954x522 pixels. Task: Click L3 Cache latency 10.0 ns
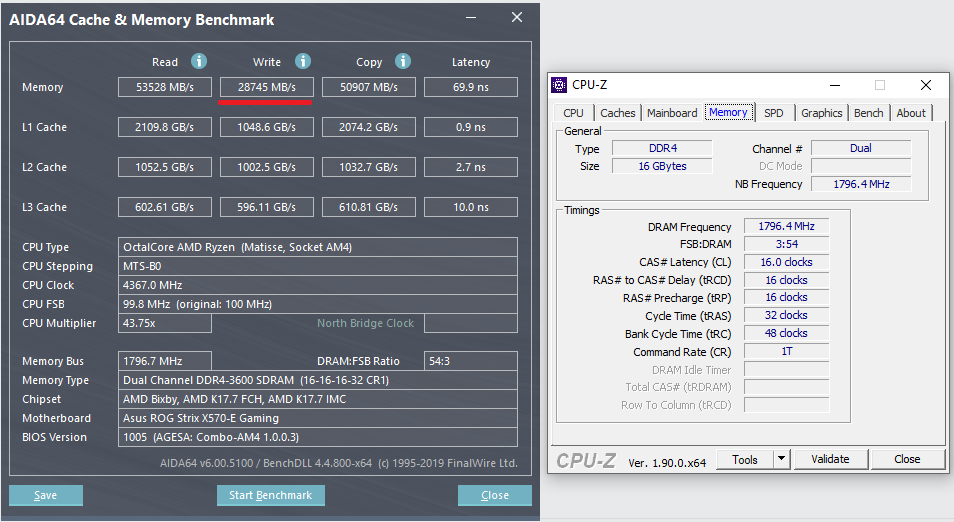pyautogui.click(x=471, y=207)
